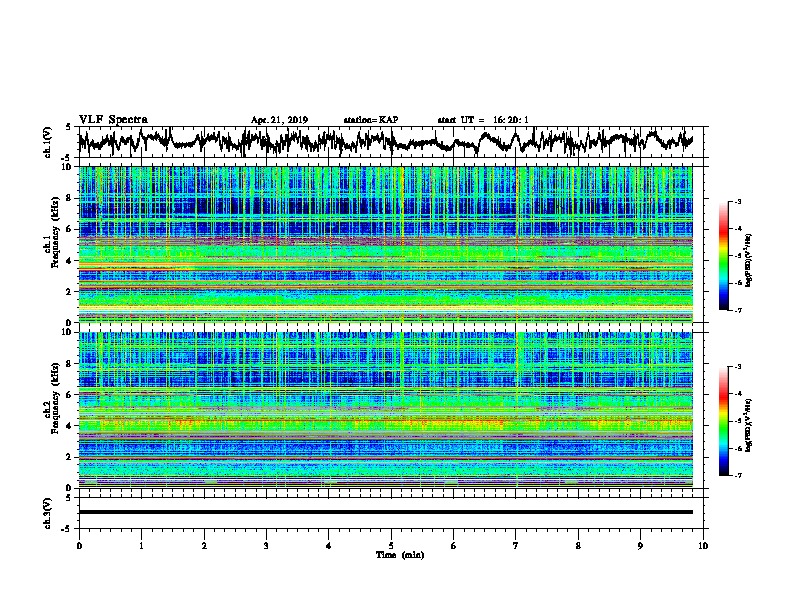Click the VLF Spectra title
Screen dimensions: 792x612
(x=113, y=119)
